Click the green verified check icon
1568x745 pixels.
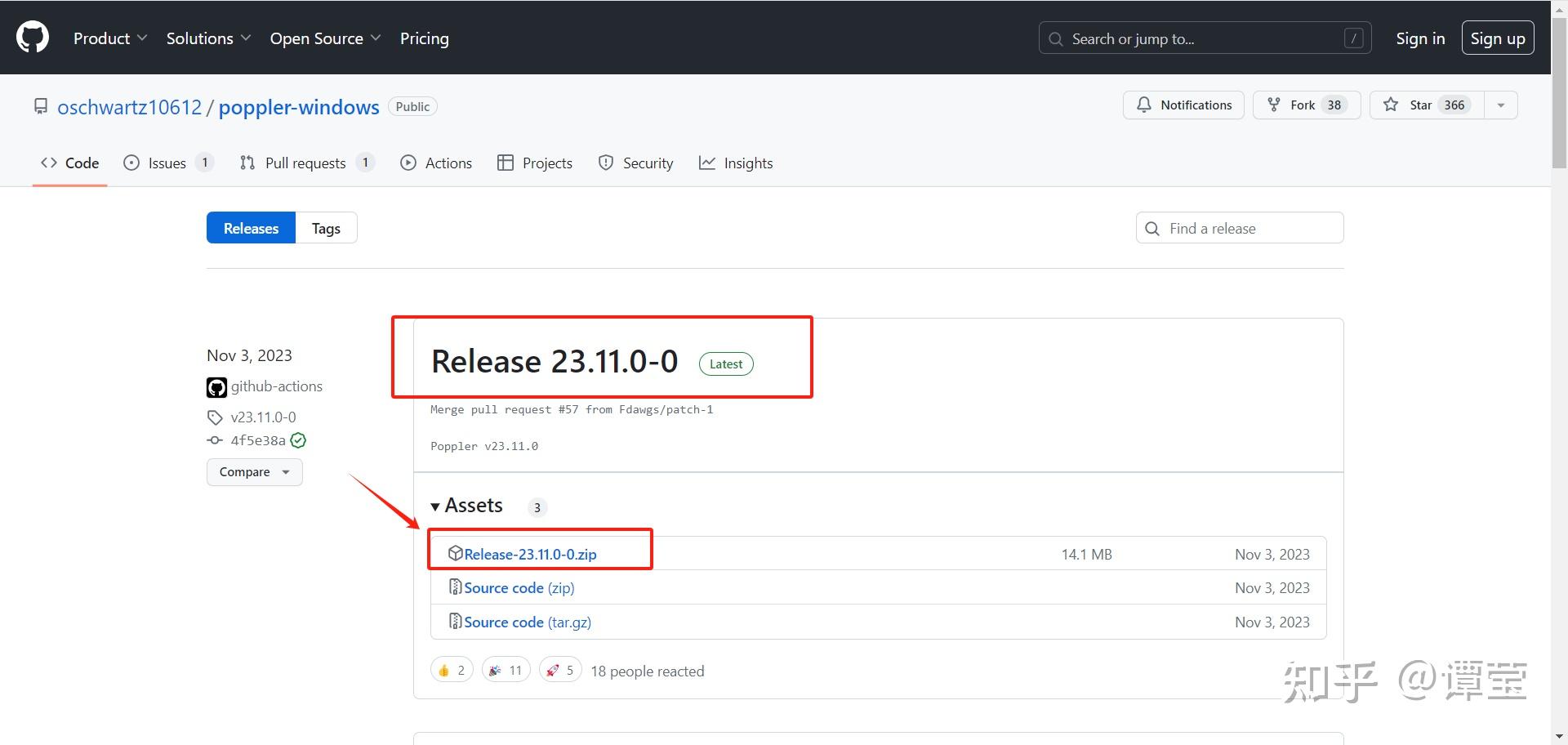click(x=299, y=440)
